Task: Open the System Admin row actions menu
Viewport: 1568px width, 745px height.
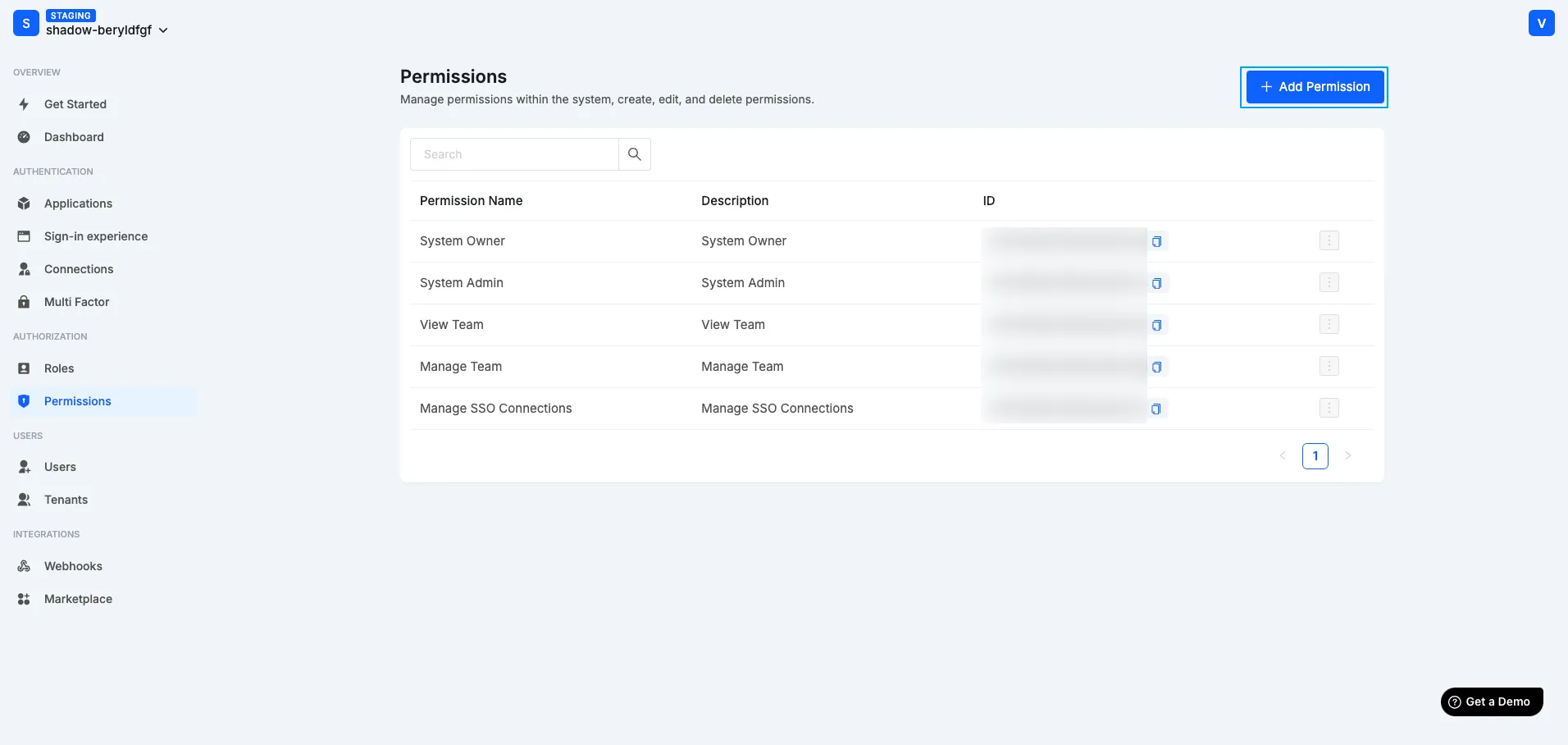Action: [x=1329, y=282]
